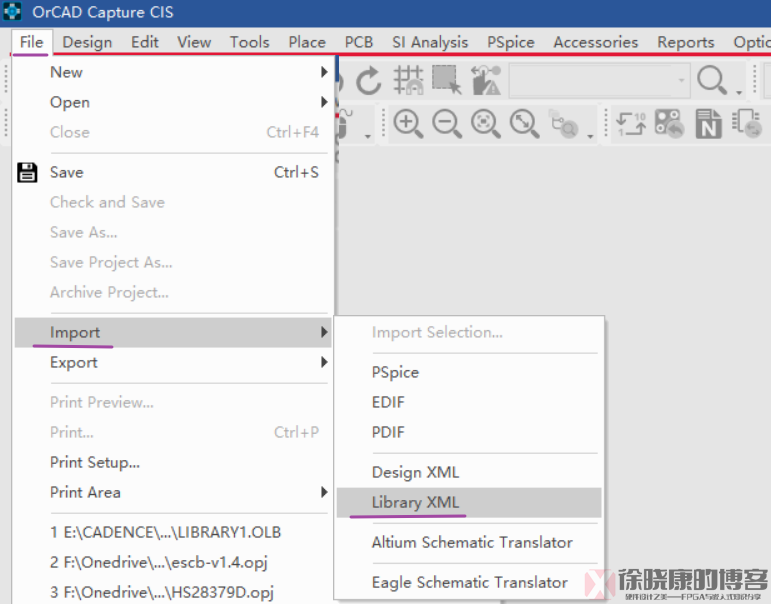Image resolution: width=771 pixels, height=604 pixels.
Task: Expand the Open submenu arrow
Action: point(324,102)
